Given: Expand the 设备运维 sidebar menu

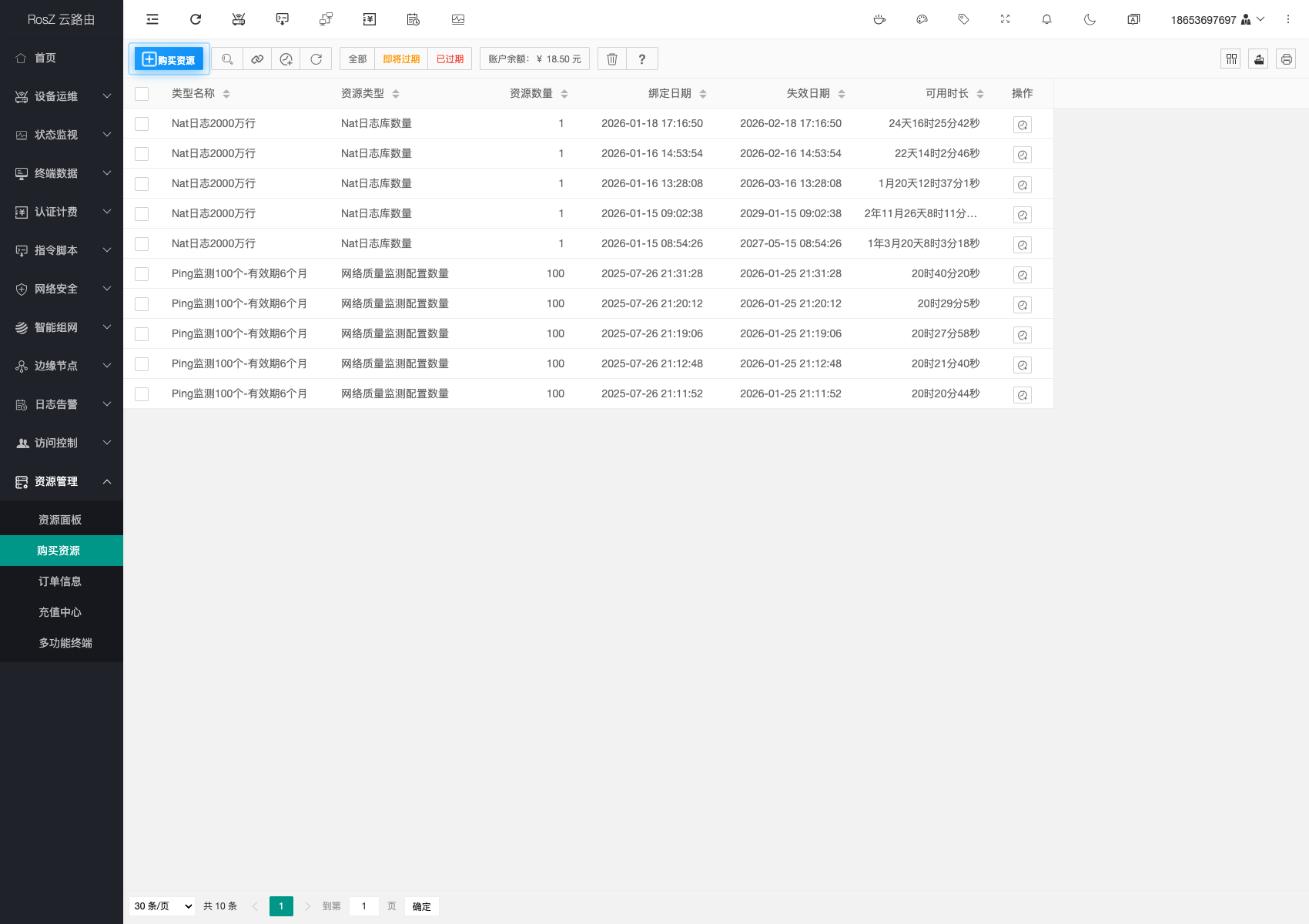Looking at the screenshot, I should 62,96.
